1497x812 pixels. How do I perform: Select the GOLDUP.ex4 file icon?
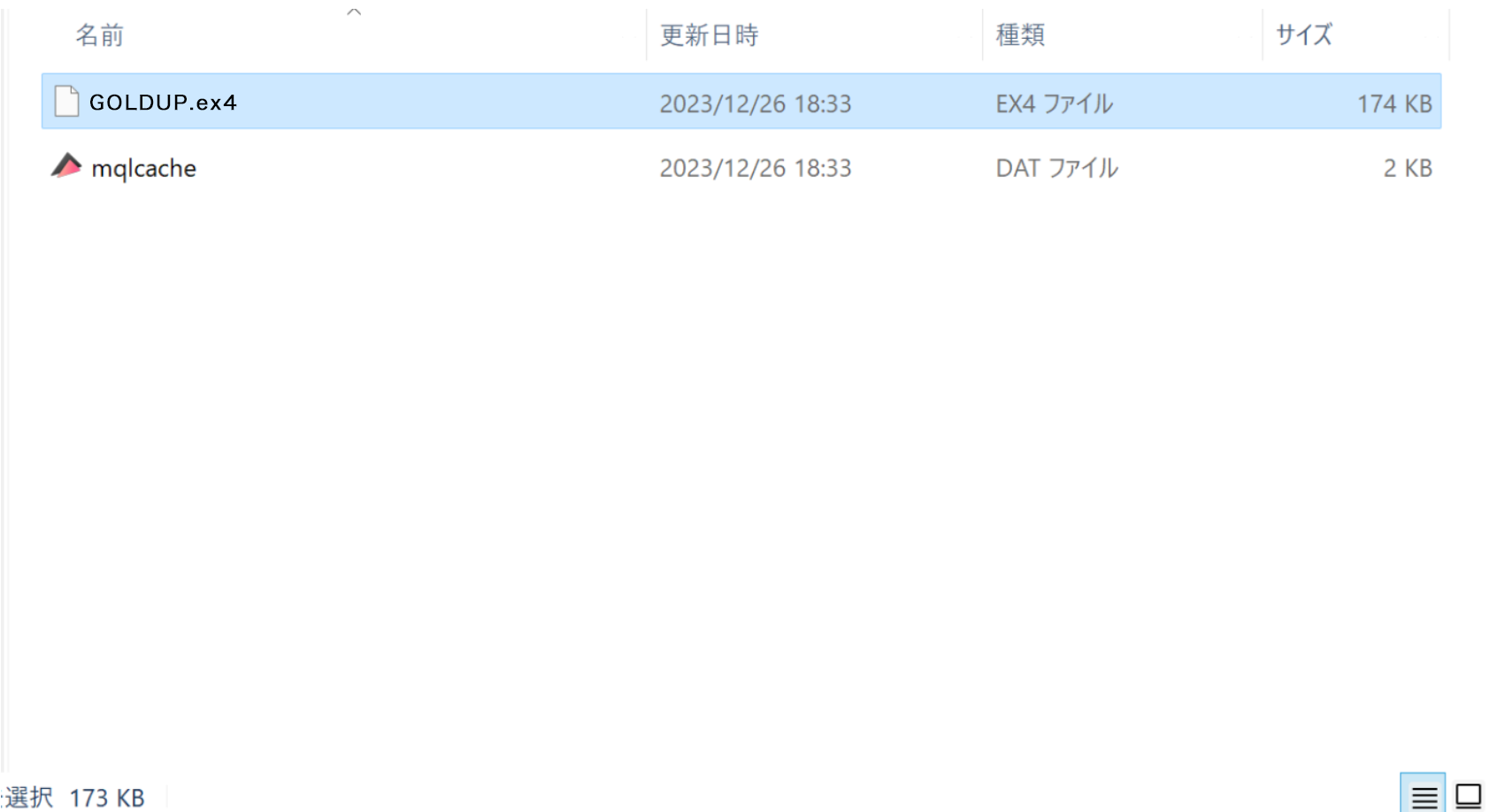[x=67, y=102]
